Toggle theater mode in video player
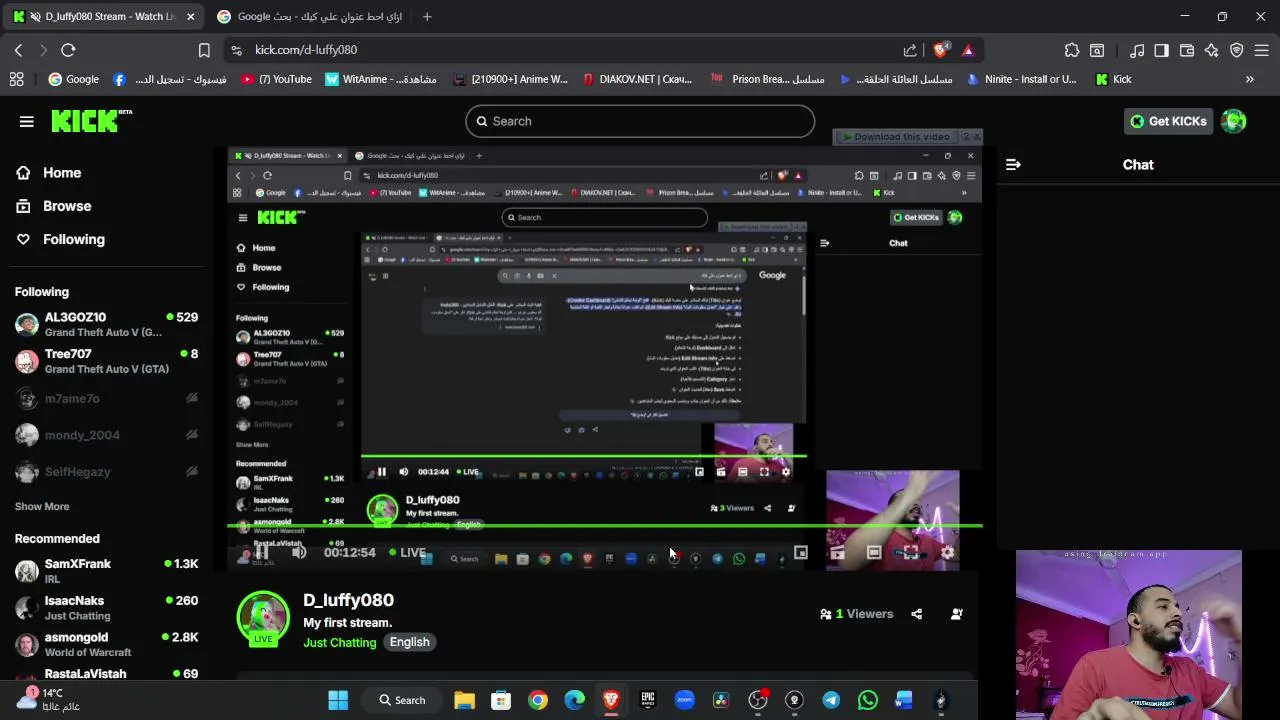Screen dimensions: 1280x720 coord(874,552)
